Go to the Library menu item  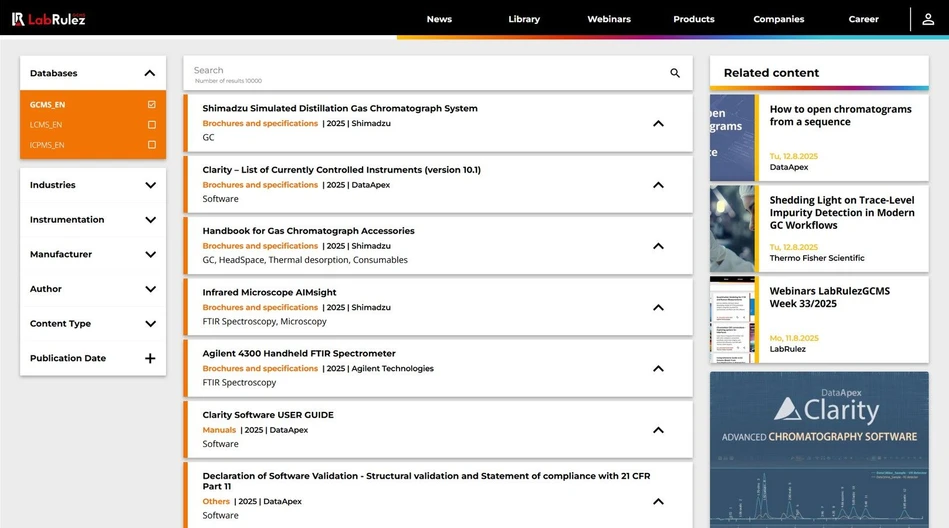tap(523, 19)
